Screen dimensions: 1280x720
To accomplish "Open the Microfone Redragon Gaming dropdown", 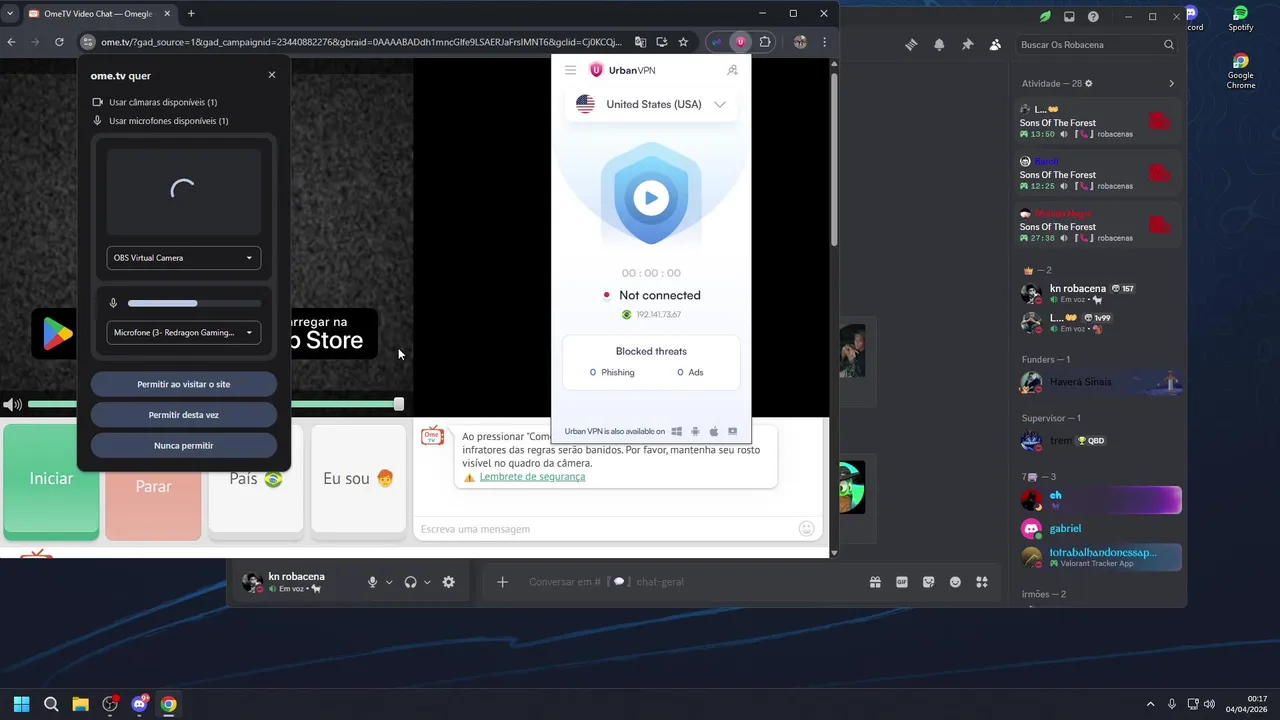I will pyautogui.click(x=184, y=333).
